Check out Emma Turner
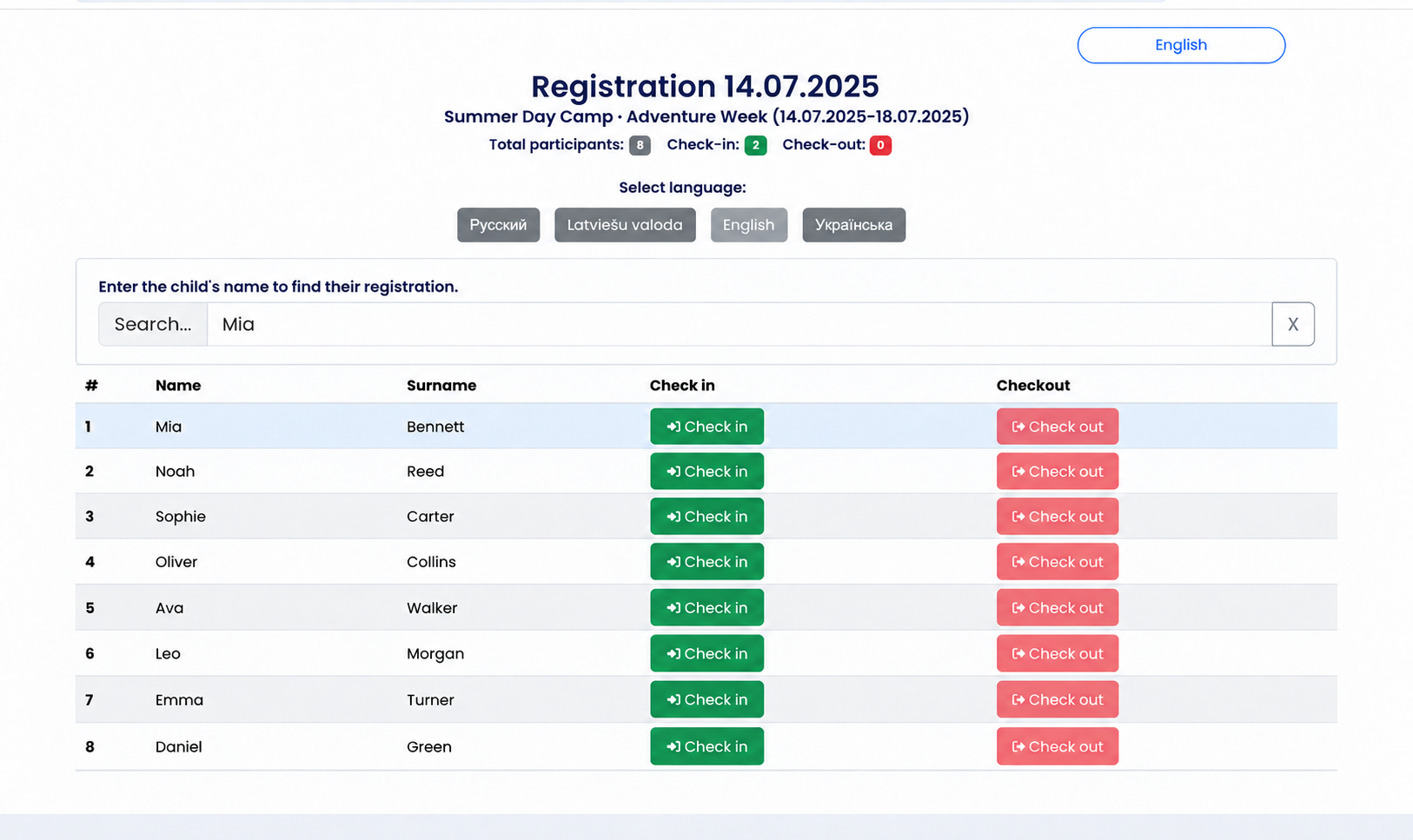The width and height of the screenshot is (1413, 840). tap(1058, 700)
